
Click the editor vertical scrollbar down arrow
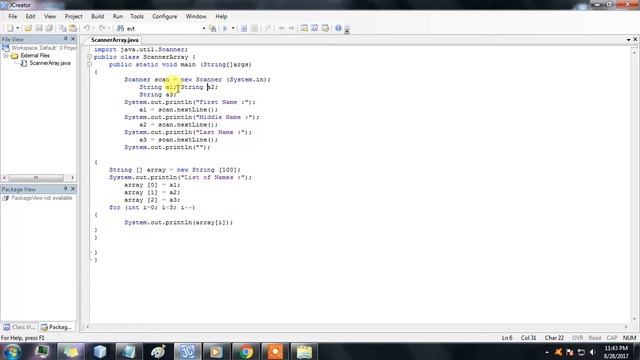pyautogui.click(x=634, y=319)
